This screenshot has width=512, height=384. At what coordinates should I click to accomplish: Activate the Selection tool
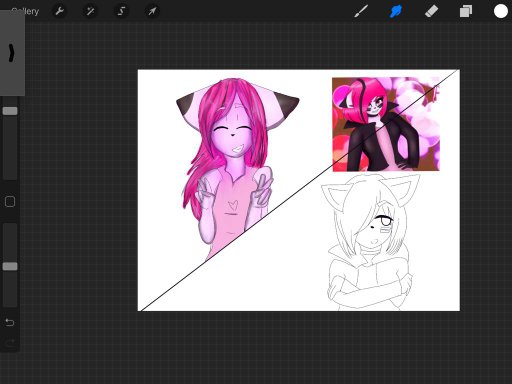[121, 11]
